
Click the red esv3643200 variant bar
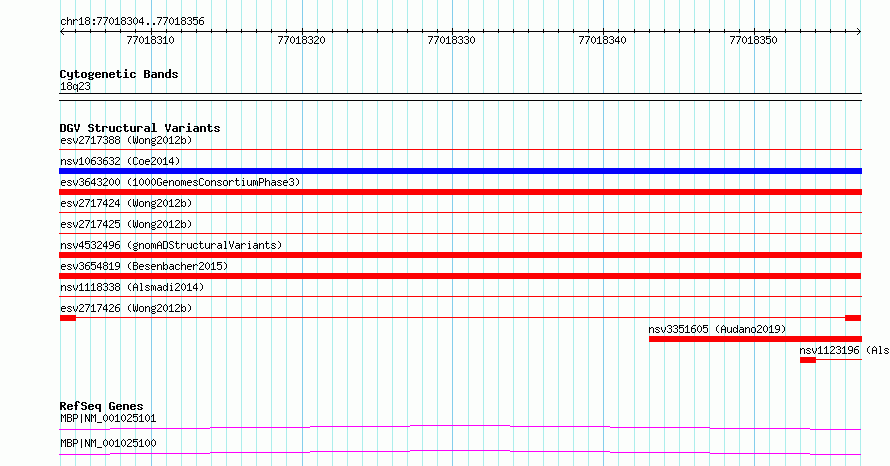(460, 192)
